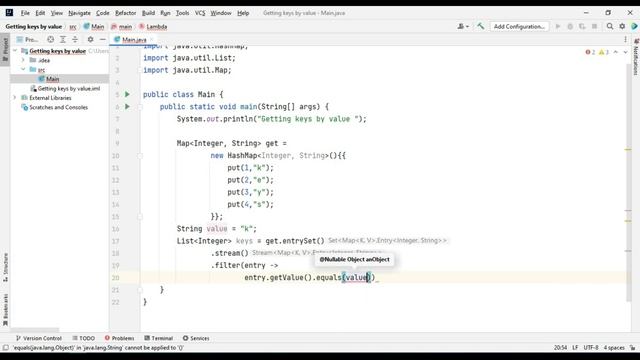Viewport: 640px width, 360px height.
Task: Open Project panel options gear
Action: [90, 39]
